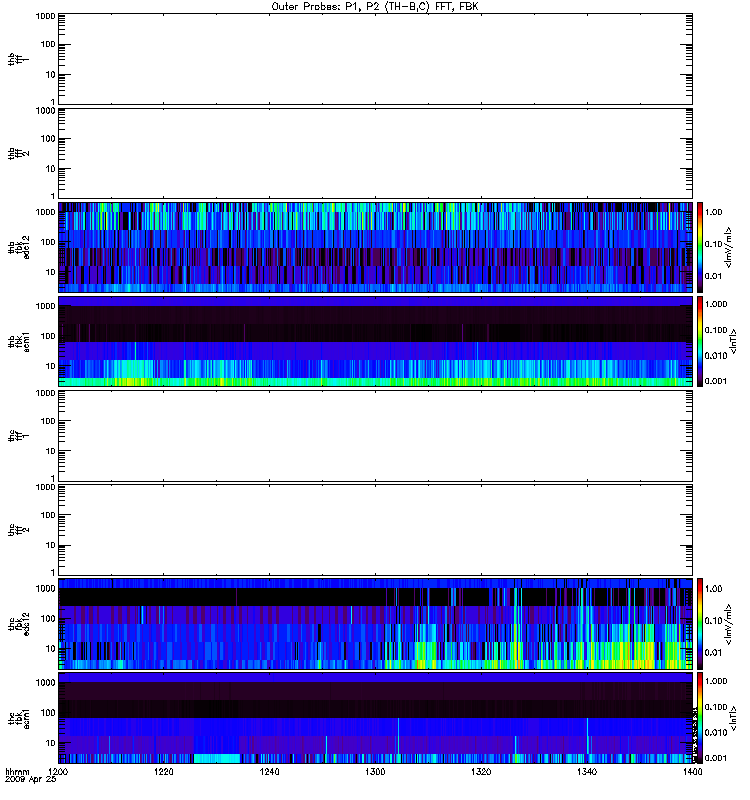Select "0.010" on the thb scm1 color scale
750x800 pixels.
716,356
